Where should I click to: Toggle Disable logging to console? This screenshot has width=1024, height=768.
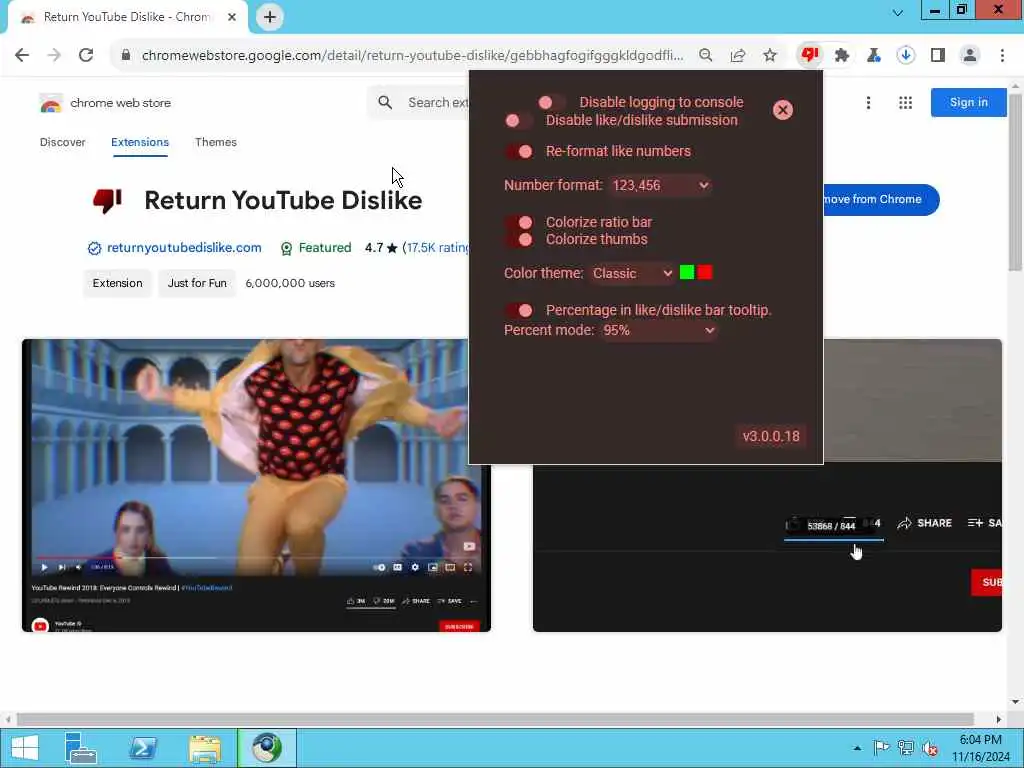[552, 103]
